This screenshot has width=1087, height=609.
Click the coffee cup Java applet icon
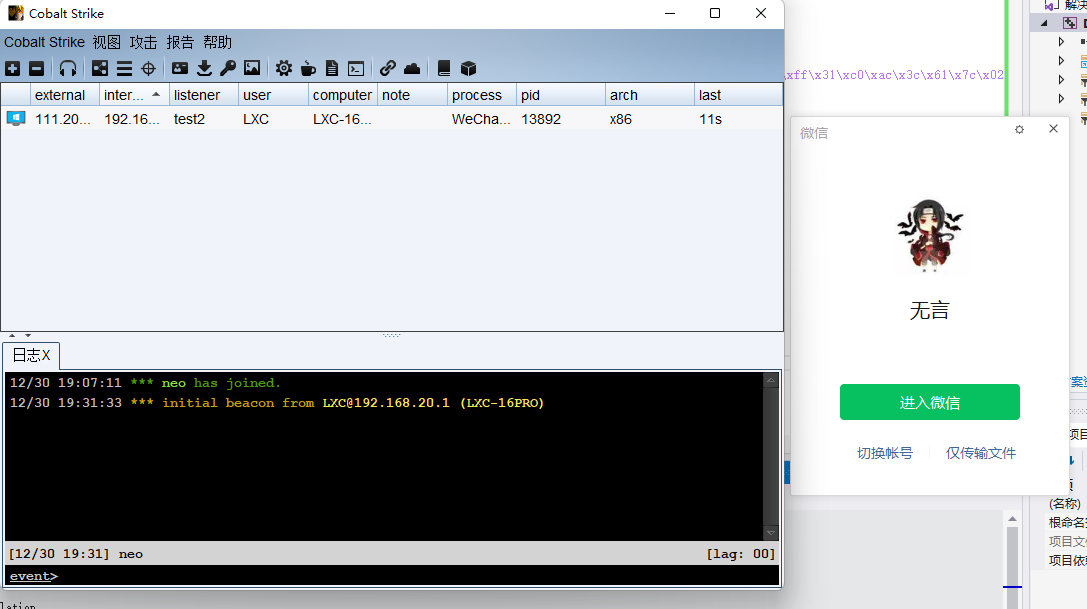[308, 68]
